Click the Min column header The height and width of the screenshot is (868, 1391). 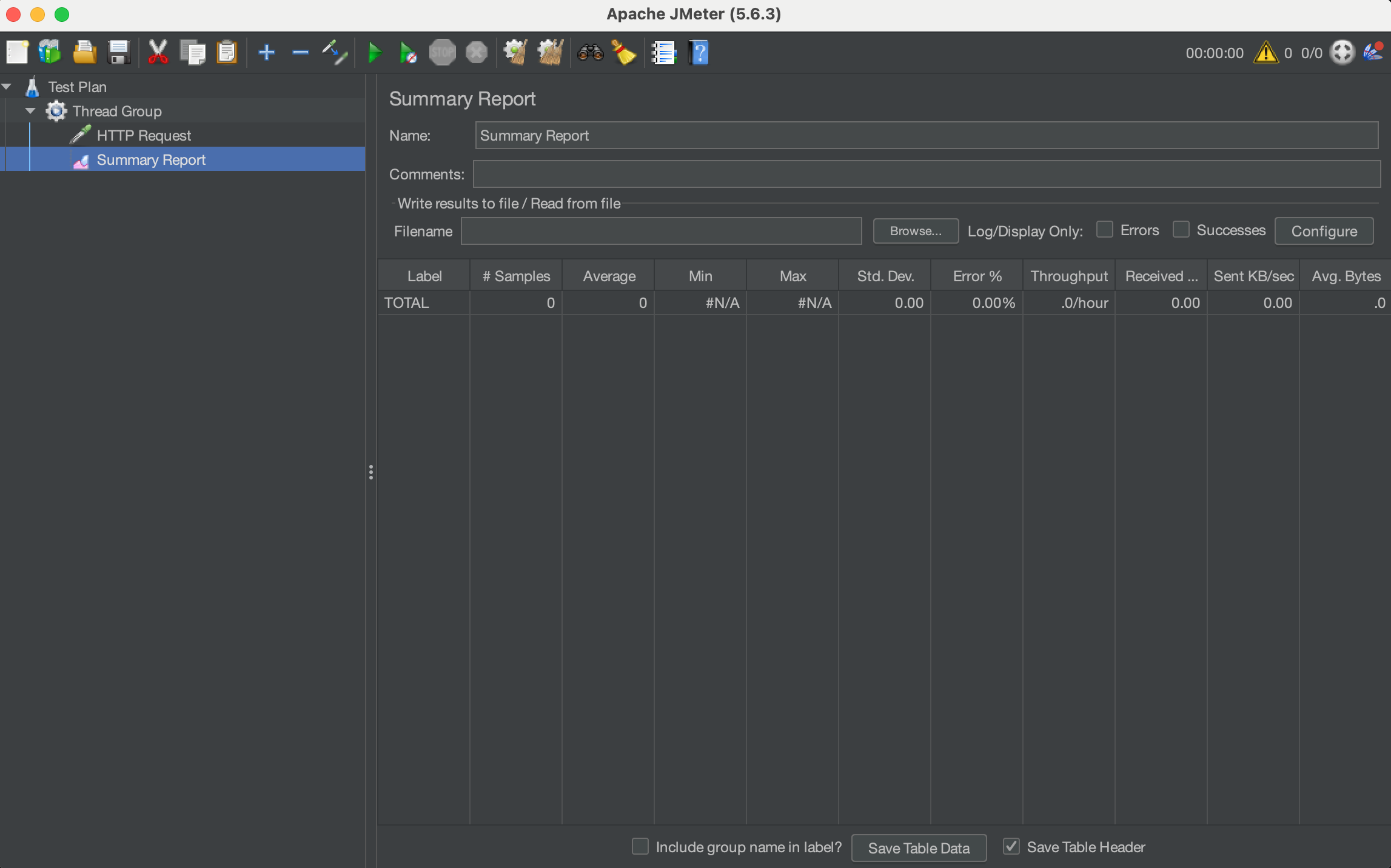(700, 276)
